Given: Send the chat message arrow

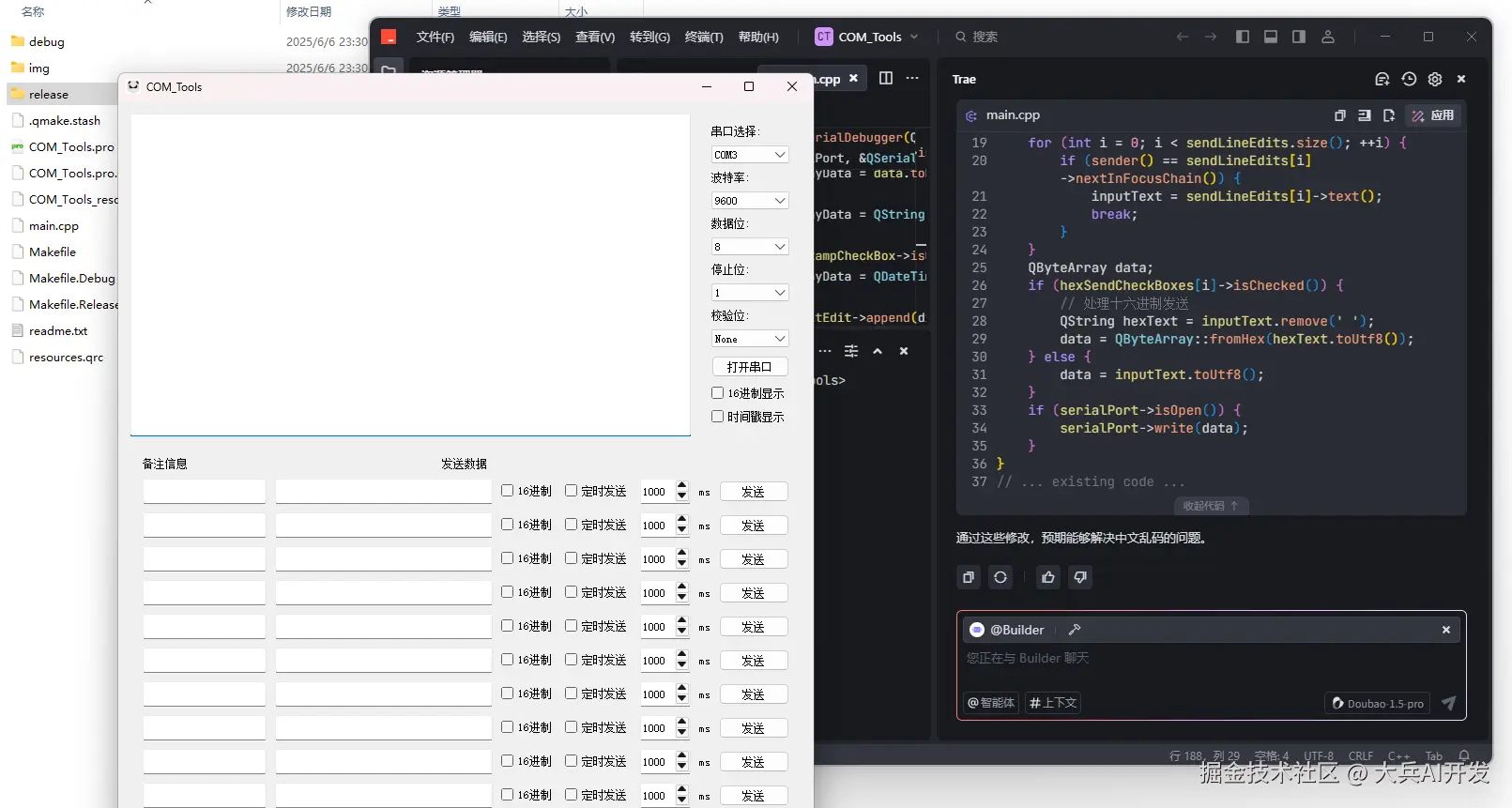Looking at the screenshot, I should coord(1449,703).
